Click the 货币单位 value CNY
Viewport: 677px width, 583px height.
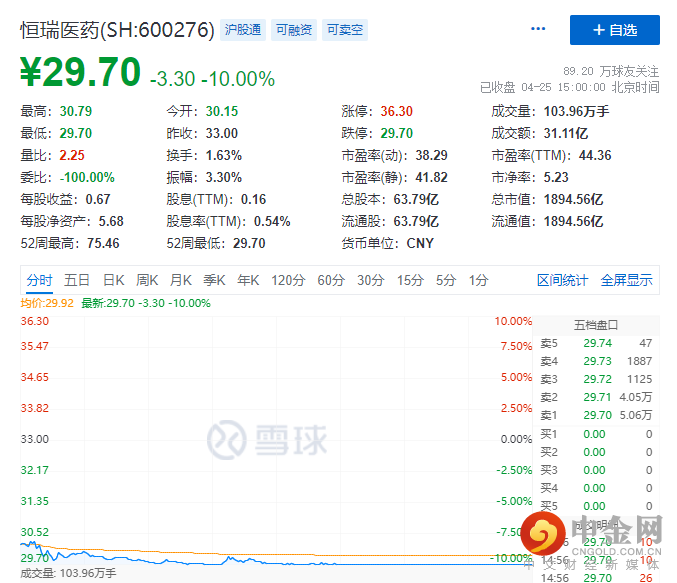point(420,244)
